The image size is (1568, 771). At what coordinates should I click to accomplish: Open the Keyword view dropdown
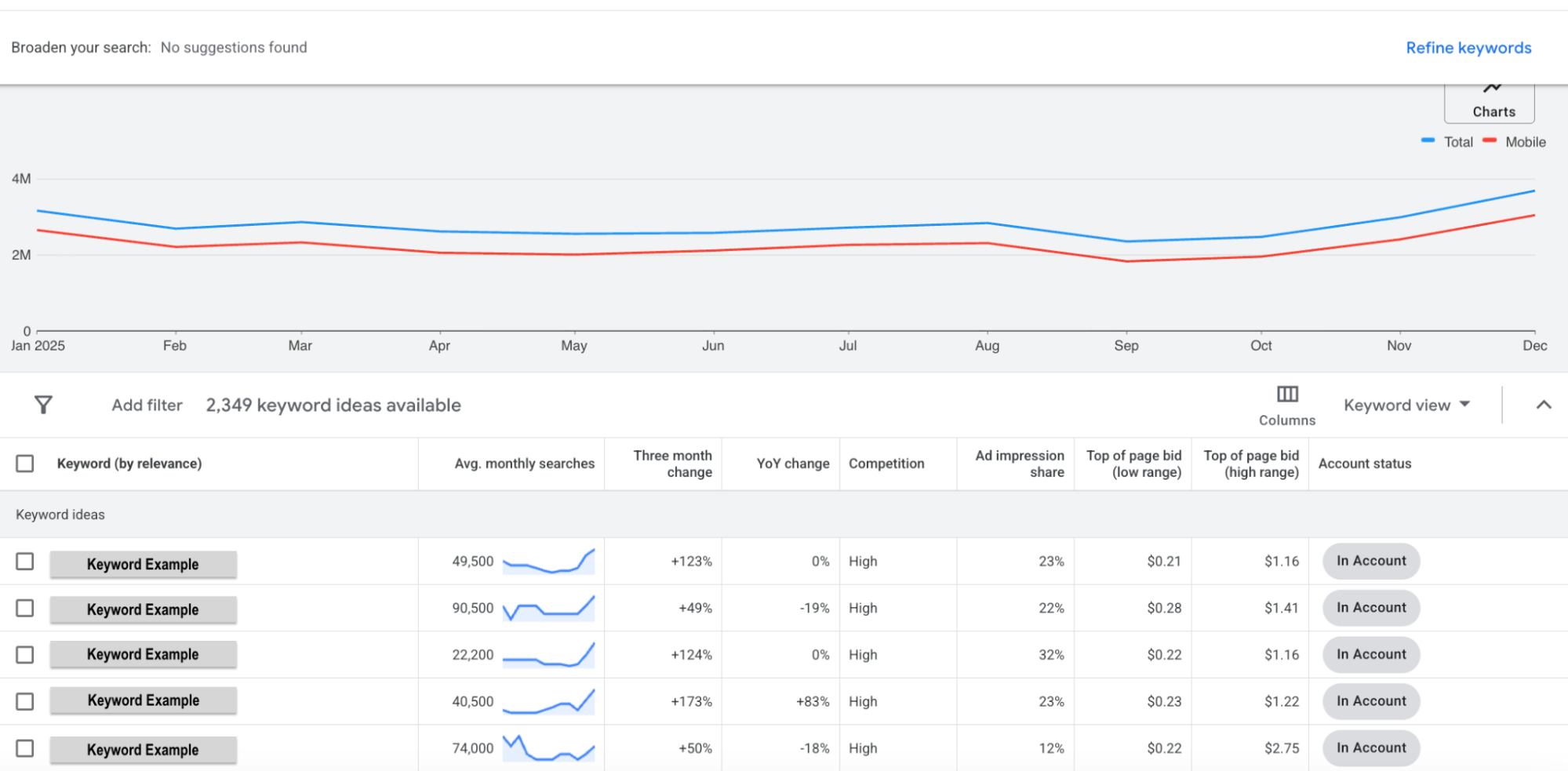click(1406, 406)
